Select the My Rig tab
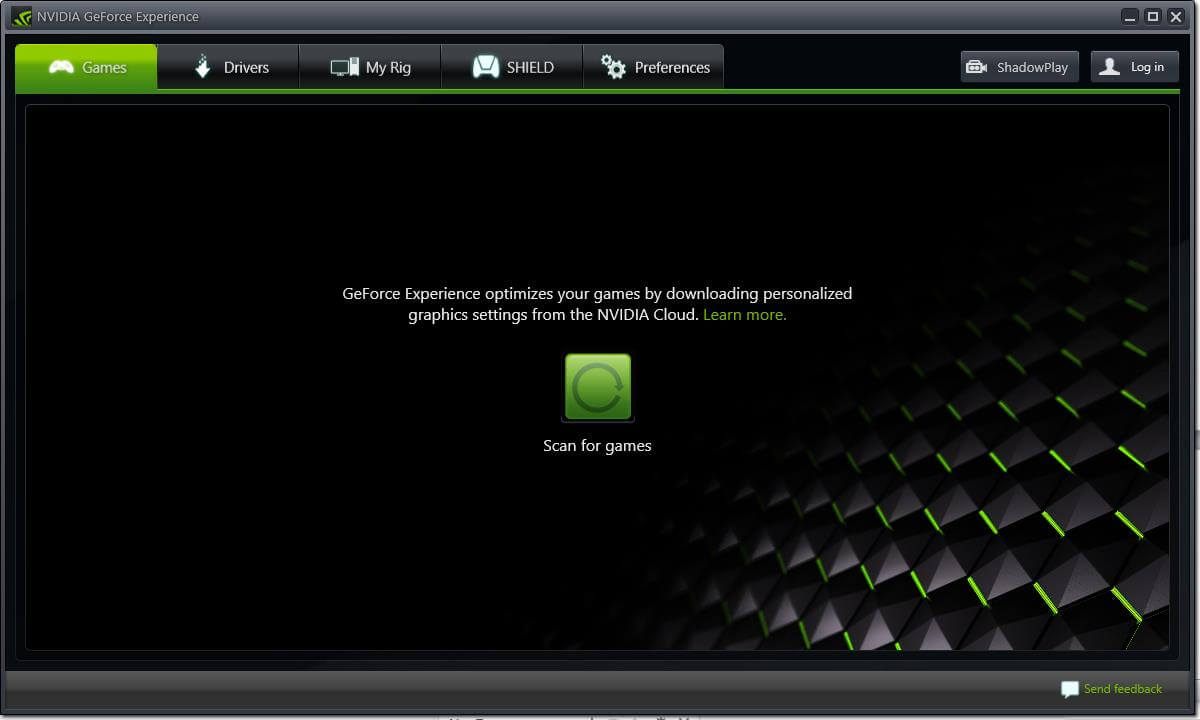The width and height of the screenshot is (1200, 720). (370, 67)
